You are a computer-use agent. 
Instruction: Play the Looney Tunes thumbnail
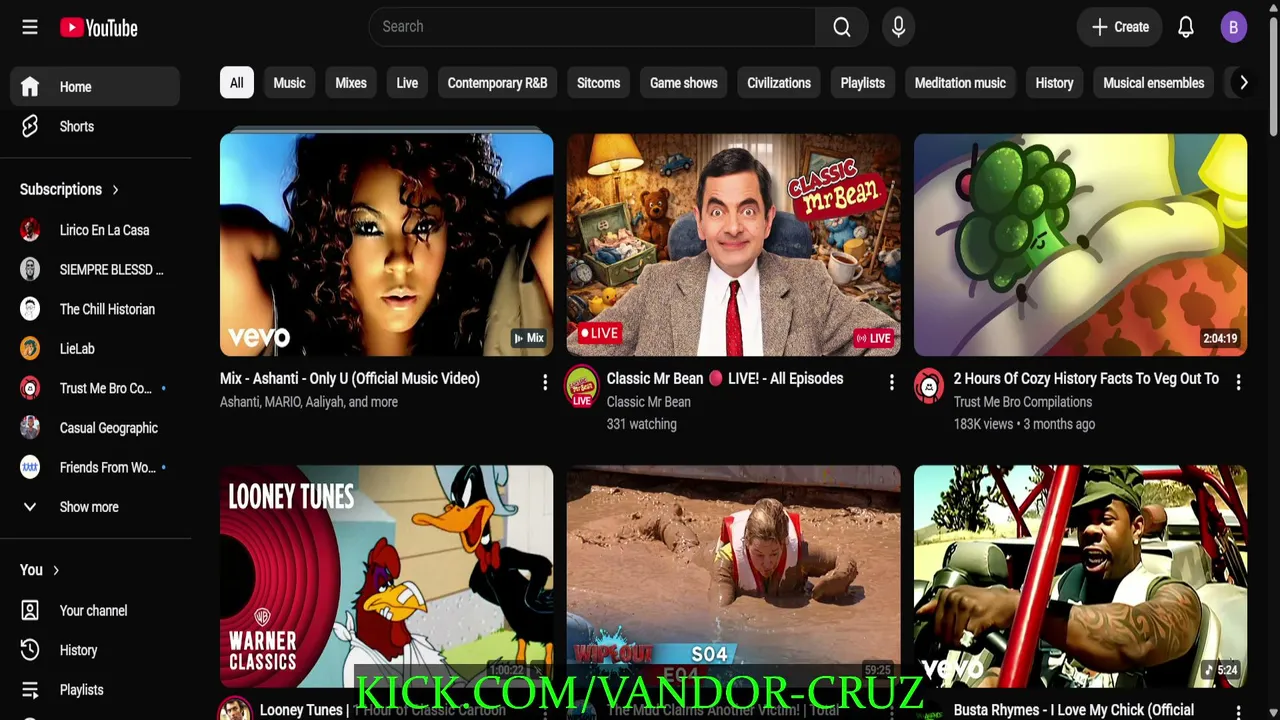click(386, 575)
